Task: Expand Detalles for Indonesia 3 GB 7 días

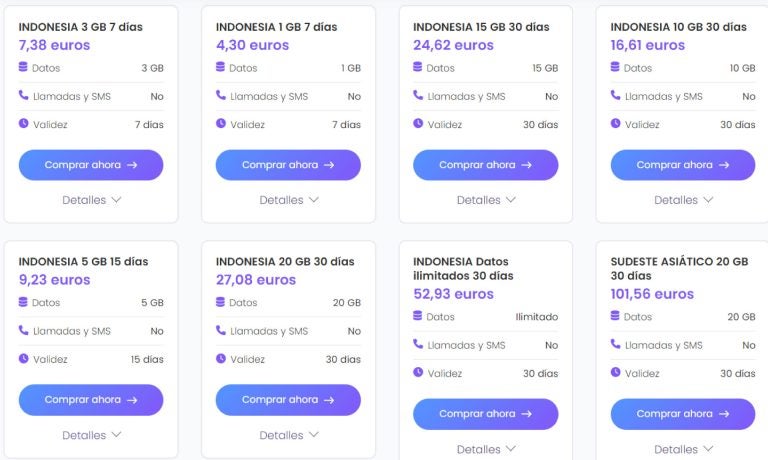Action: [x=91, y=200]
